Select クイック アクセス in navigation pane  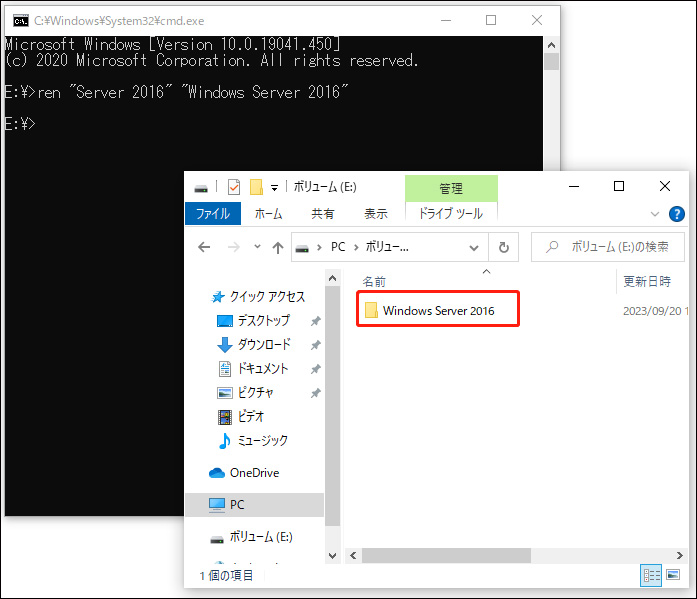(267, 297)
